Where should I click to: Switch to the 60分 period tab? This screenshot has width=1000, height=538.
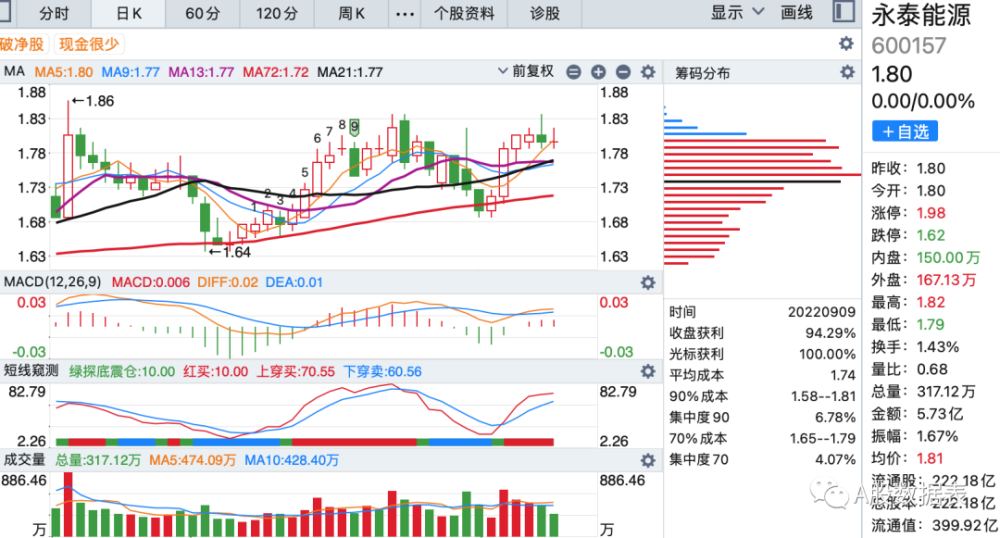coord(203,13)
